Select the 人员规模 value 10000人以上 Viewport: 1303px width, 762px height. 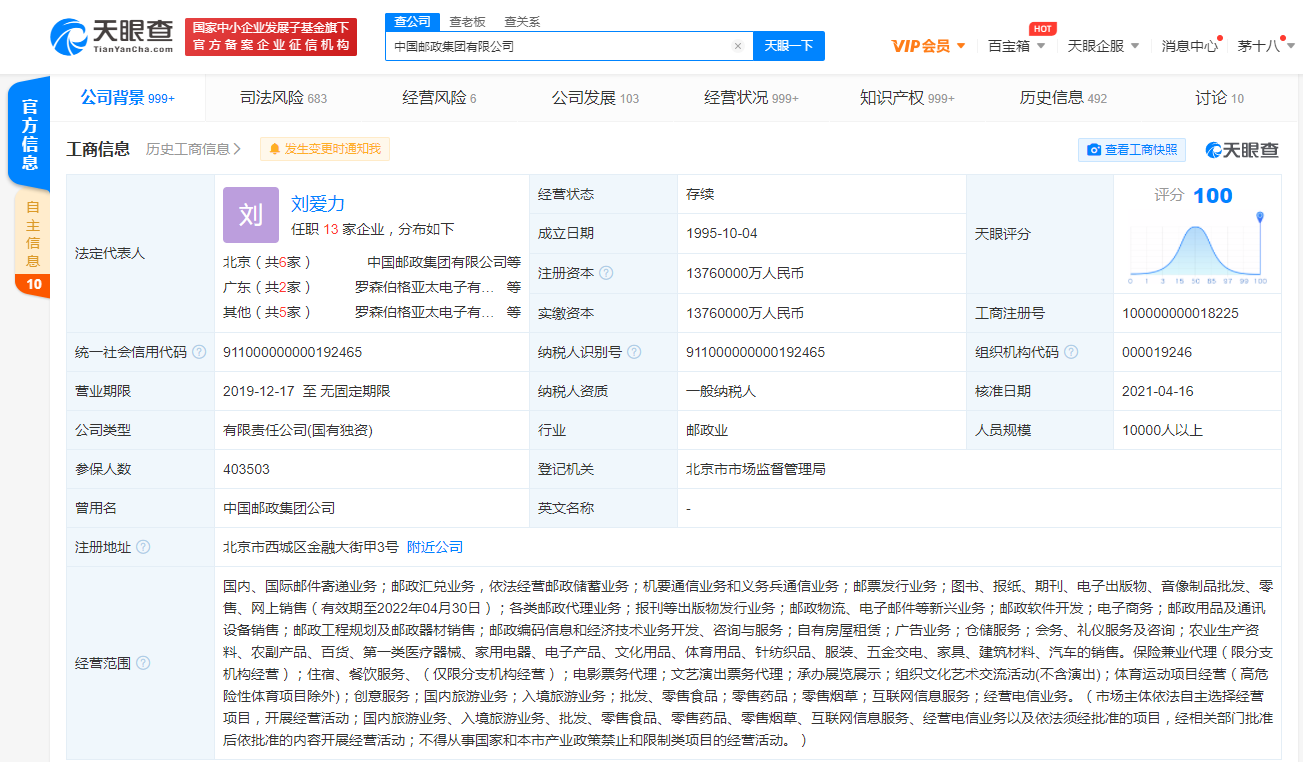[1162, 430]
